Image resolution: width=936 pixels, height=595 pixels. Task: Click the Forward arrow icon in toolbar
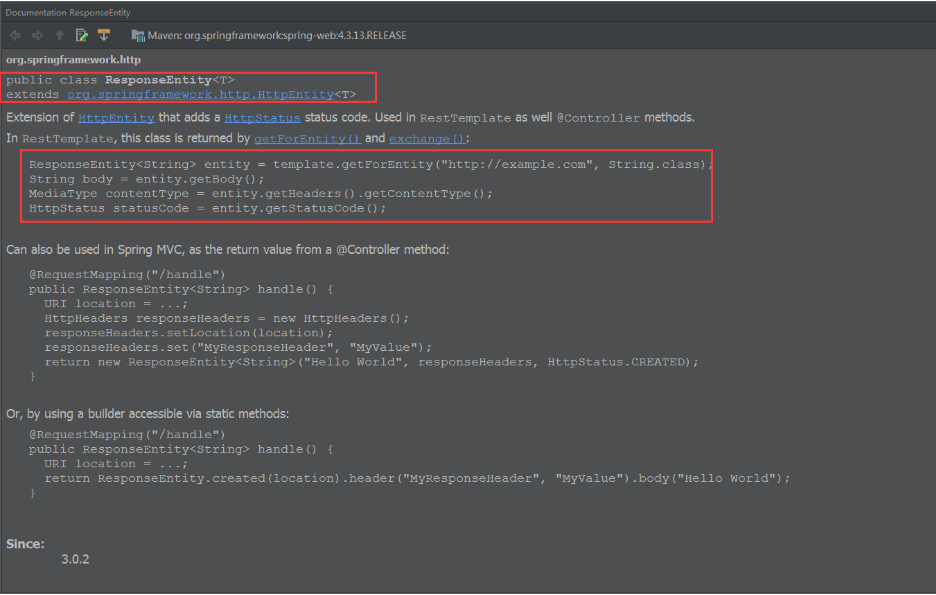point(37,36)
